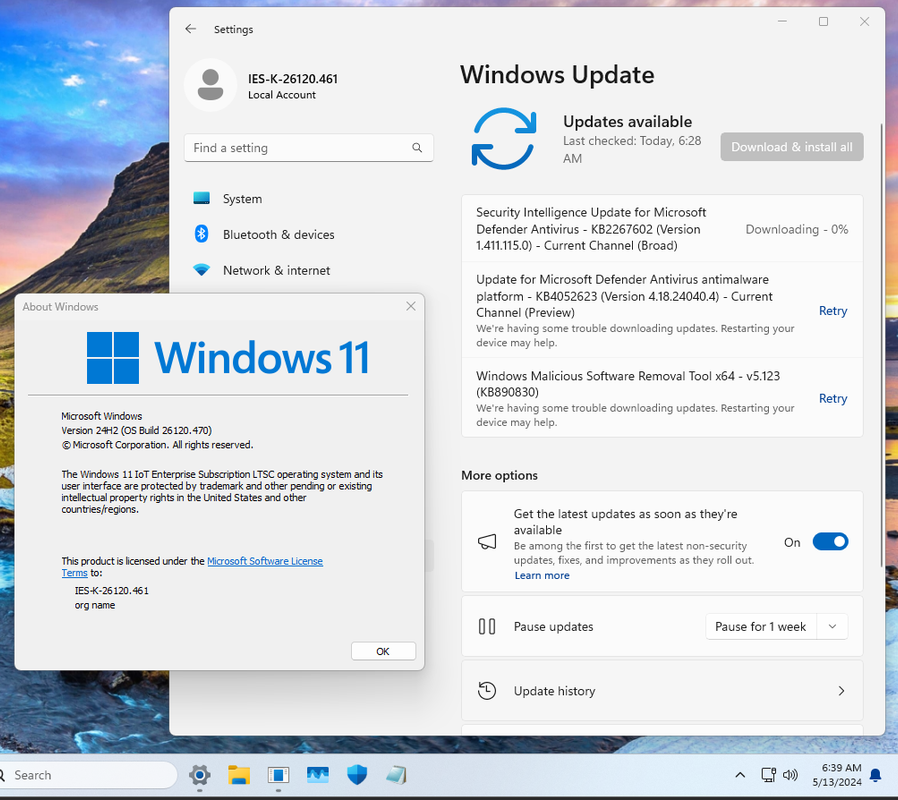Click the taskbar Search box
The height and width of the screenshot is (800, 898).
coord(86,775)
